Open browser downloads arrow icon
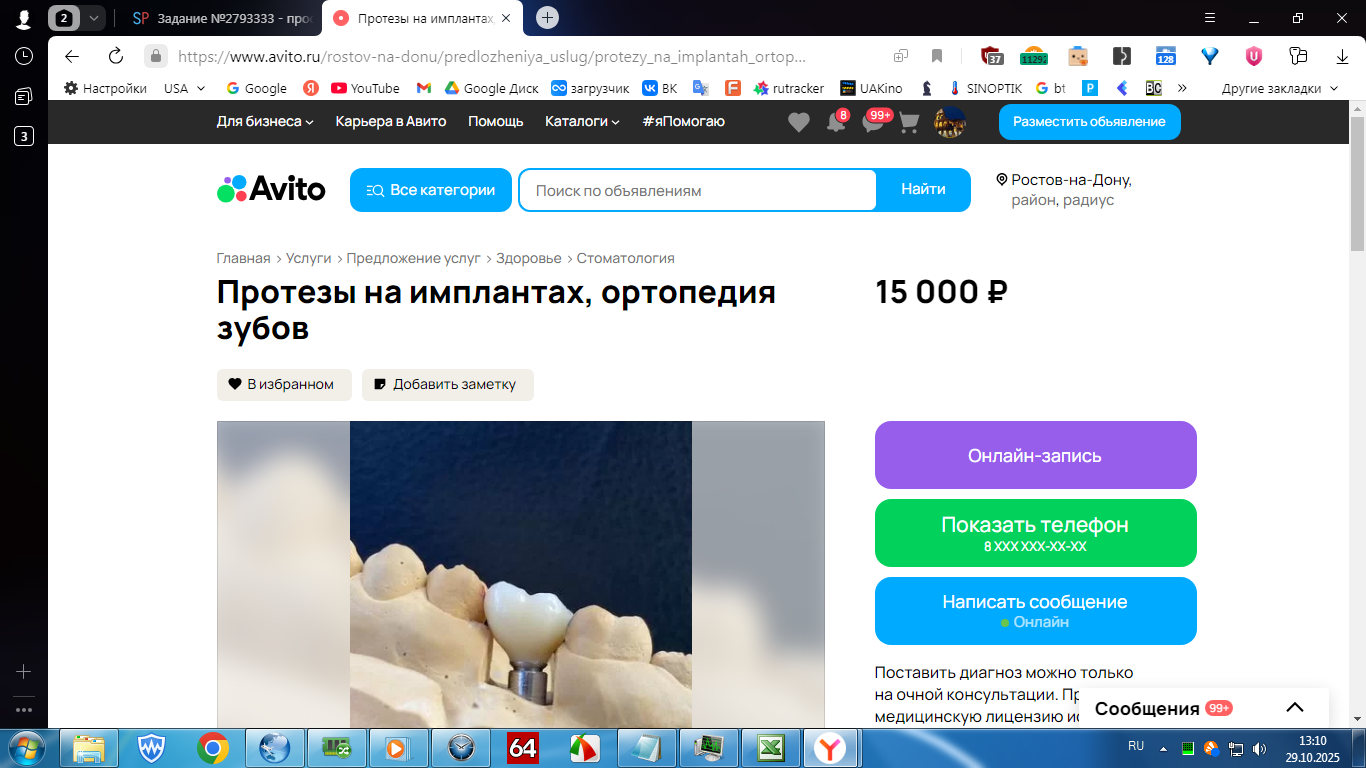This screenshot has height=768, width=1366. click(1343, 56)
